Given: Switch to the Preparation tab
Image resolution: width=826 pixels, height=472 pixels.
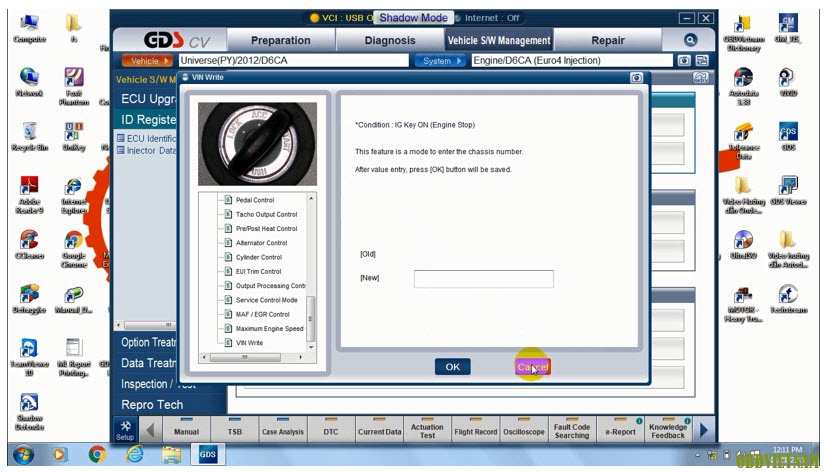Looking at the screenshot, I should coord(280,40).
